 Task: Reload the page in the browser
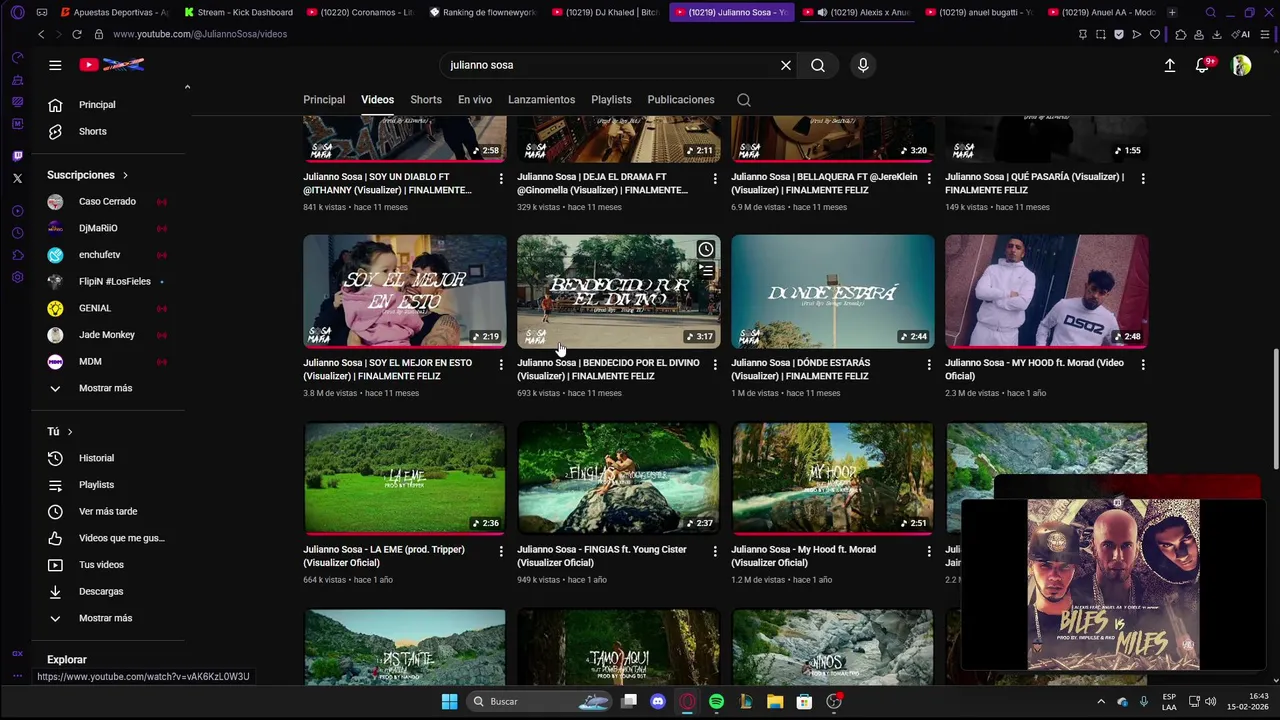[77, 34]
